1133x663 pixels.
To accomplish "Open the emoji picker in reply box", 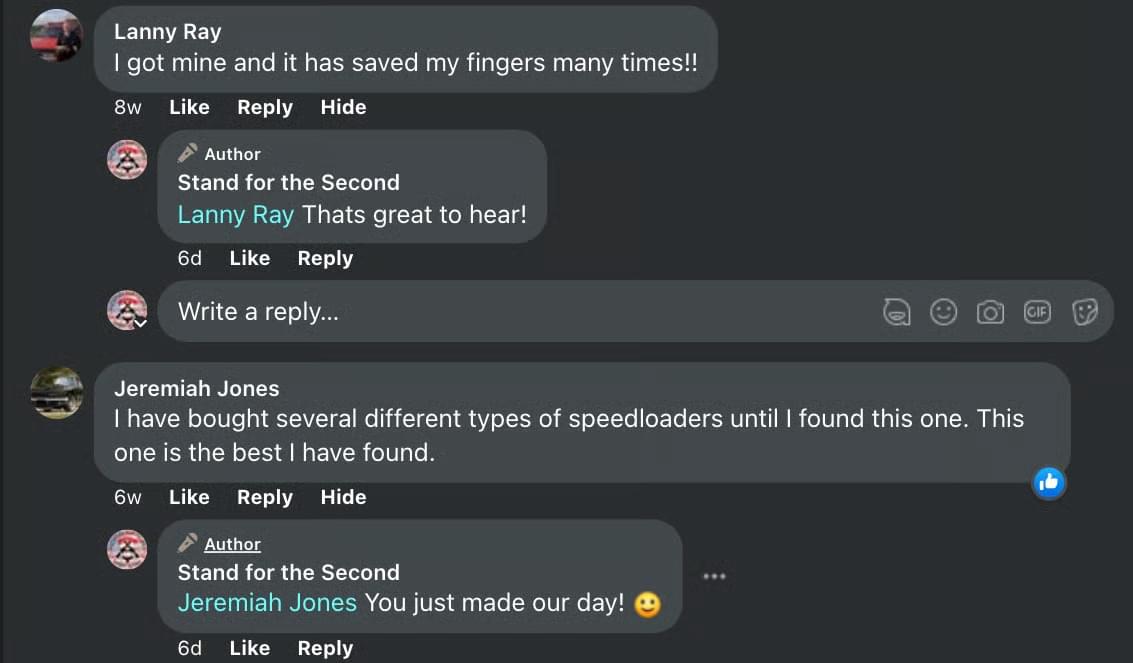I will (x=943, y=312).
